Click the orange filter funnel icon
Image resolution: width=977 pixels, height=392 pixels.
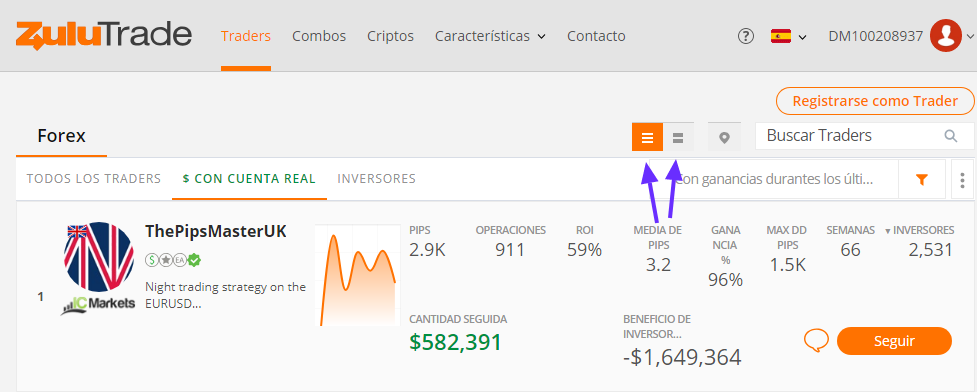tap(922, 179)
